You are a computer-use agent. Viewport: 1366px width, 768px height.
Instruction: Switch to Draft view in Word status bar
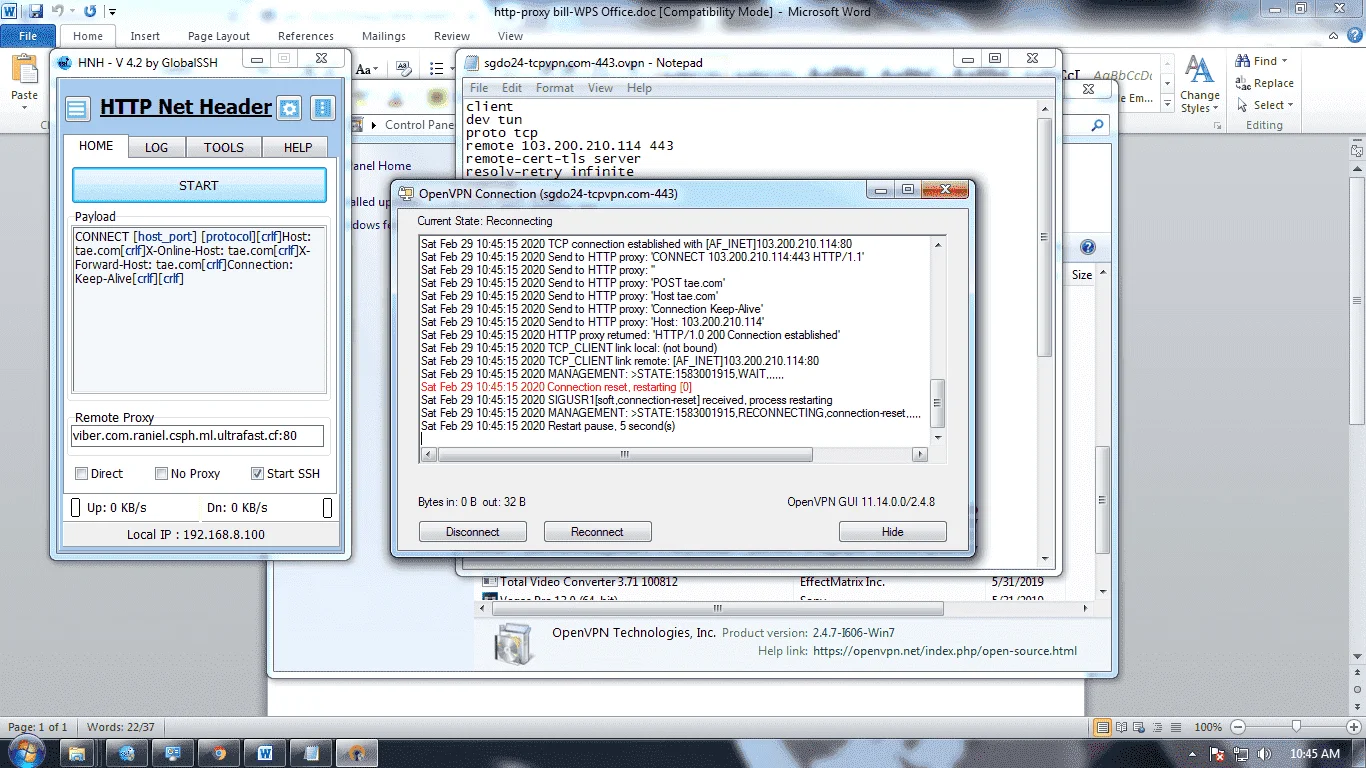pos(1174,727)
